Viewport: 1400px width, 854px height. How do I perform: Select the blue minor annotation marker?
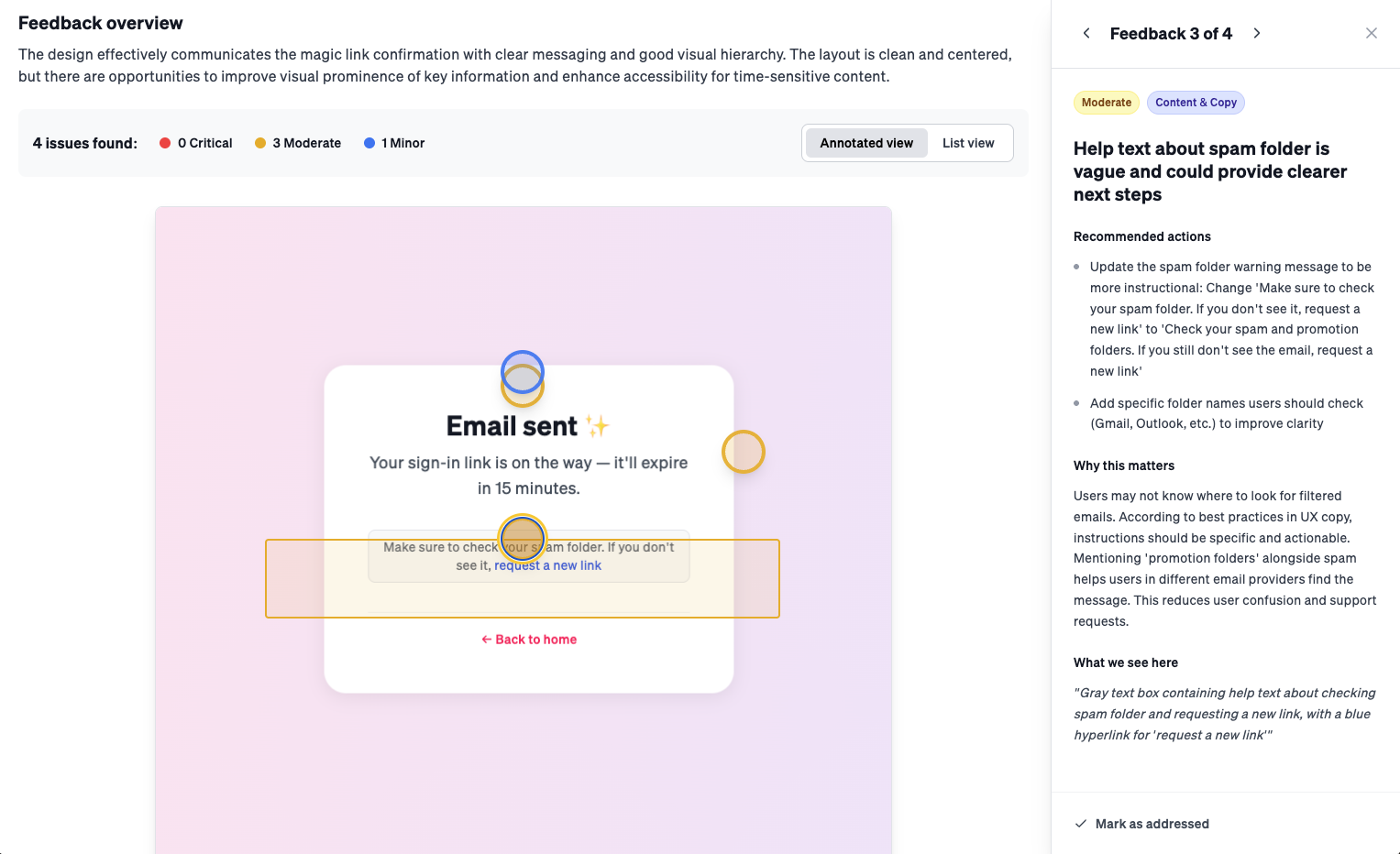tap(523, 369)
